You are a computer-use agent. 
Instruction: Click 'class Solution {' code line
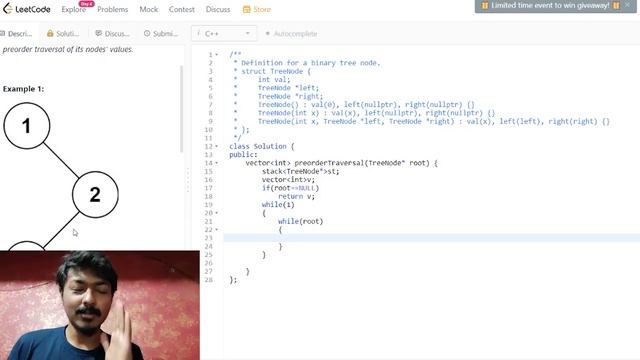[x=262, y=146]
